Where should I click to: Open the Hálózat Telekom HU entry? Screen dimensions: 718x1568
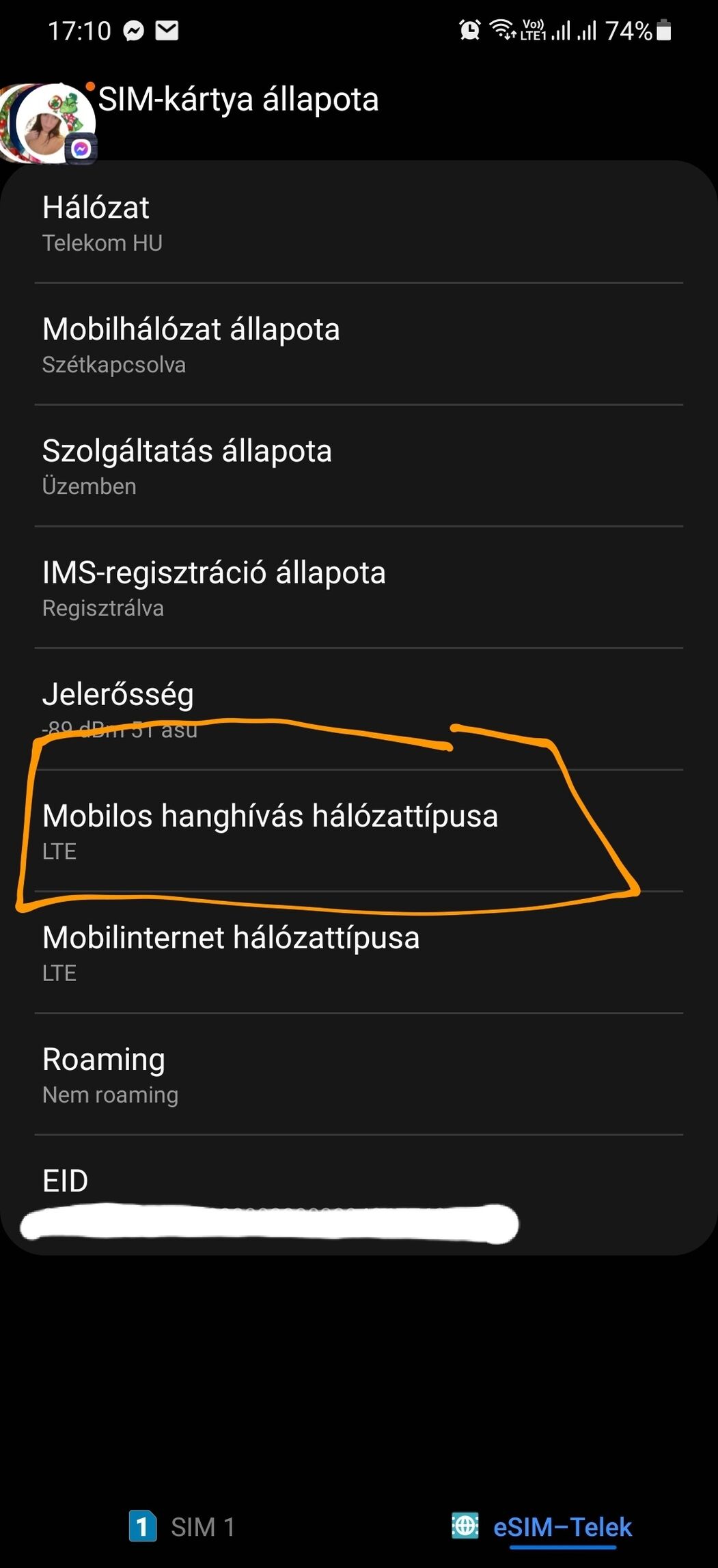359,223
